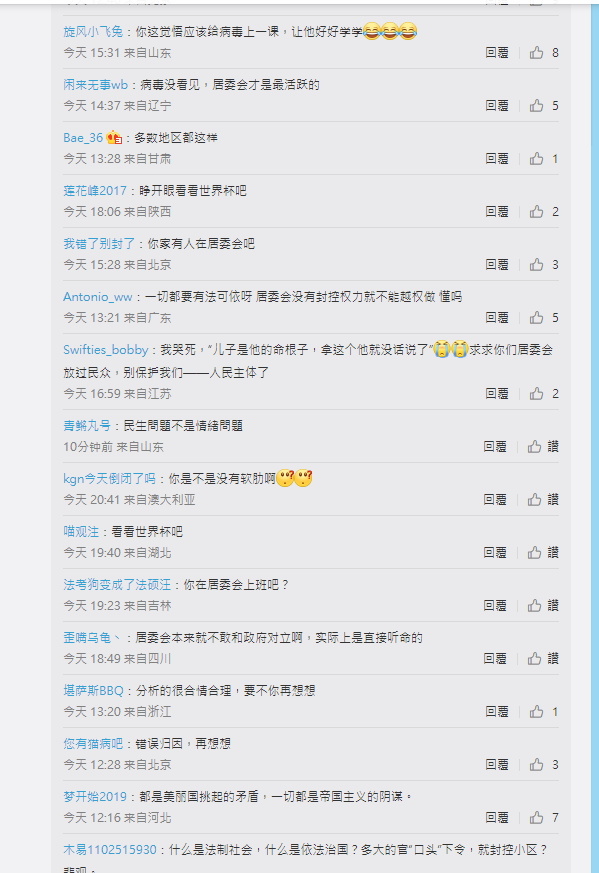
Task: Thumbs-up 莲花峰2017's comment about 世界杯
Action: [537, 212]
